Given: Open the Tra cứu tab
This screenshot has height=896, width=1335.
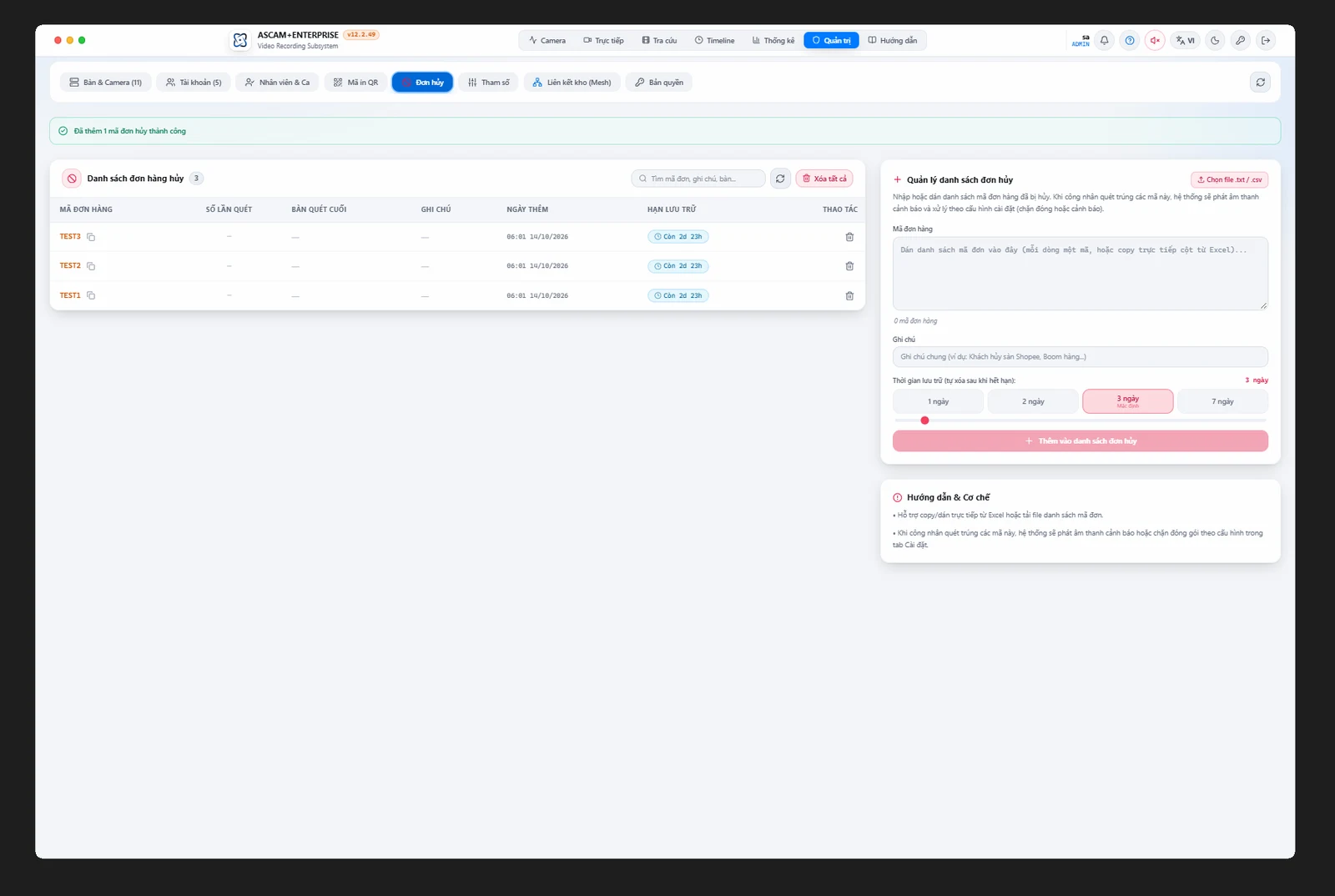Looking at the screenshot, I should click(x=659, y=40).
